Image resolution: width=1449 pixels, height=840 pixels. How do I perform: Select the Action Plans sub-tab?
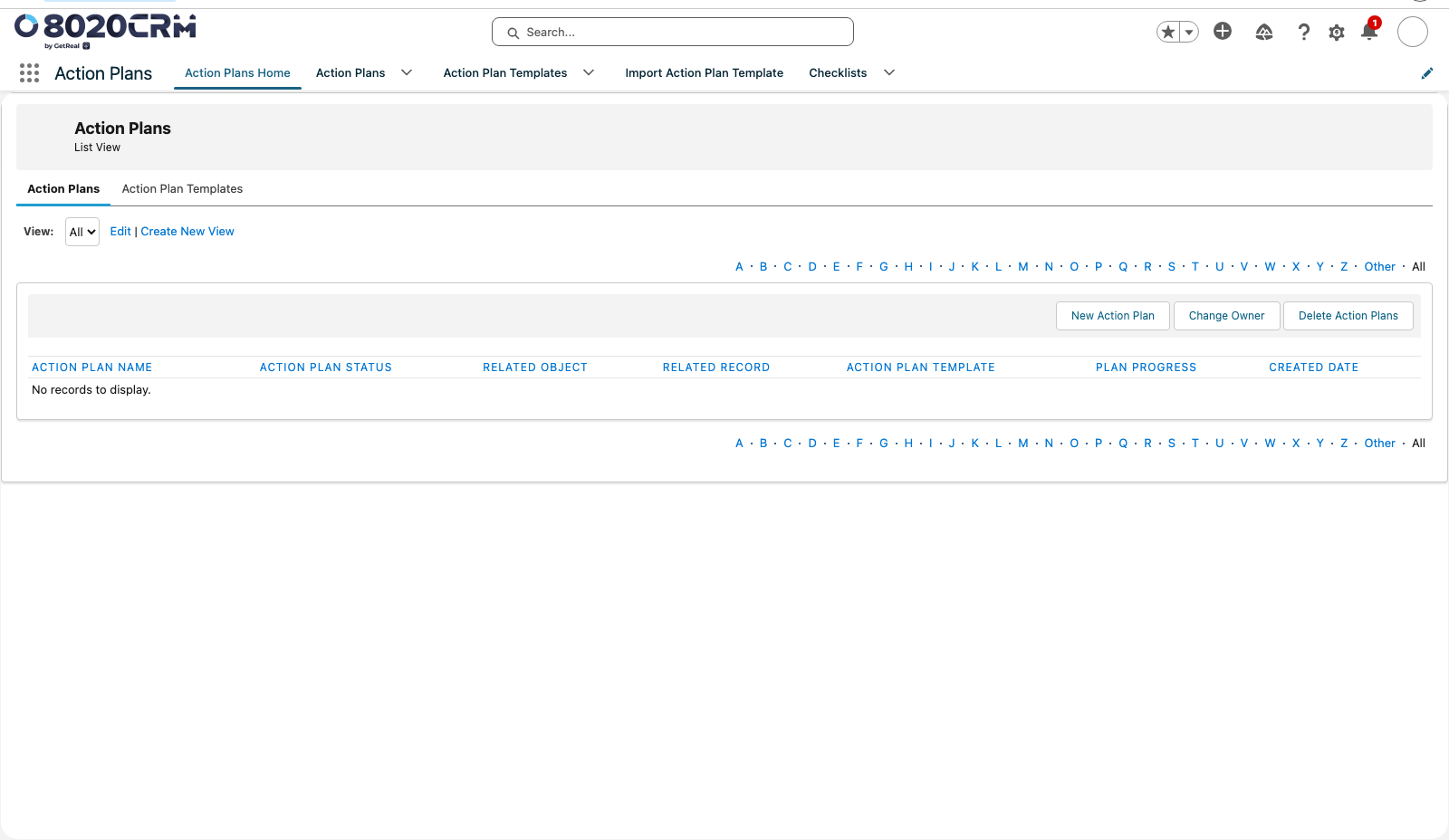tap(63, 189)
